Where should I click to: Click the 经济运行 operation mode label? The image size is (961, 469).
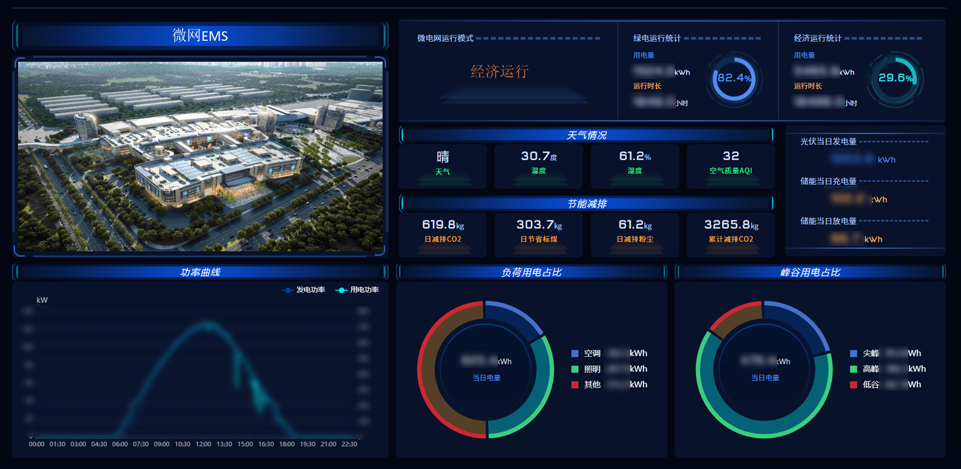pyautogui.click(x=499, y=72)
